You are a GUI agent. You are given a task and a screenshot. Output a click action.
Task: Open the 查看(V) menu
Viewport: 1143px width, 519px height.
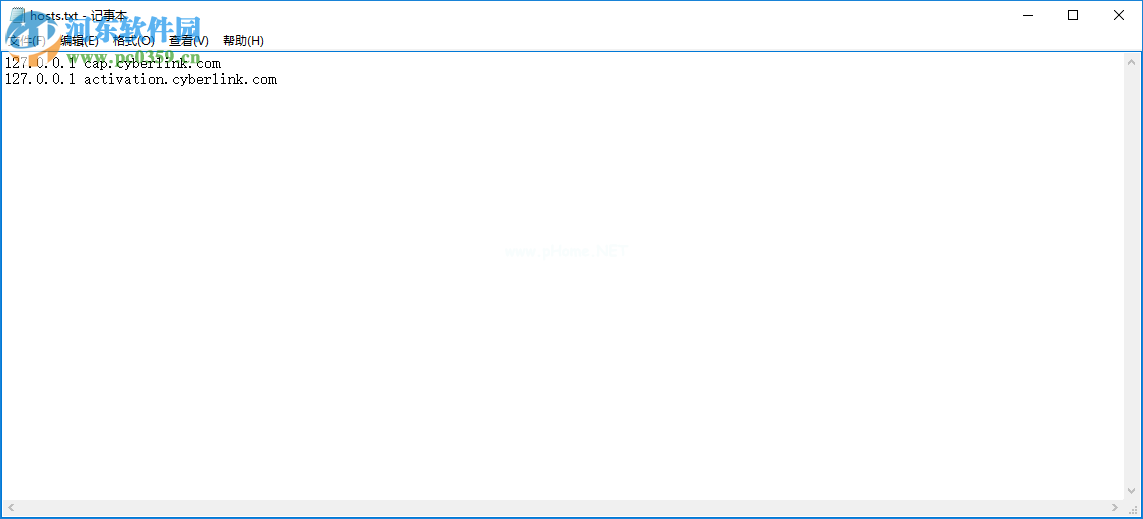tap(188, 41)
